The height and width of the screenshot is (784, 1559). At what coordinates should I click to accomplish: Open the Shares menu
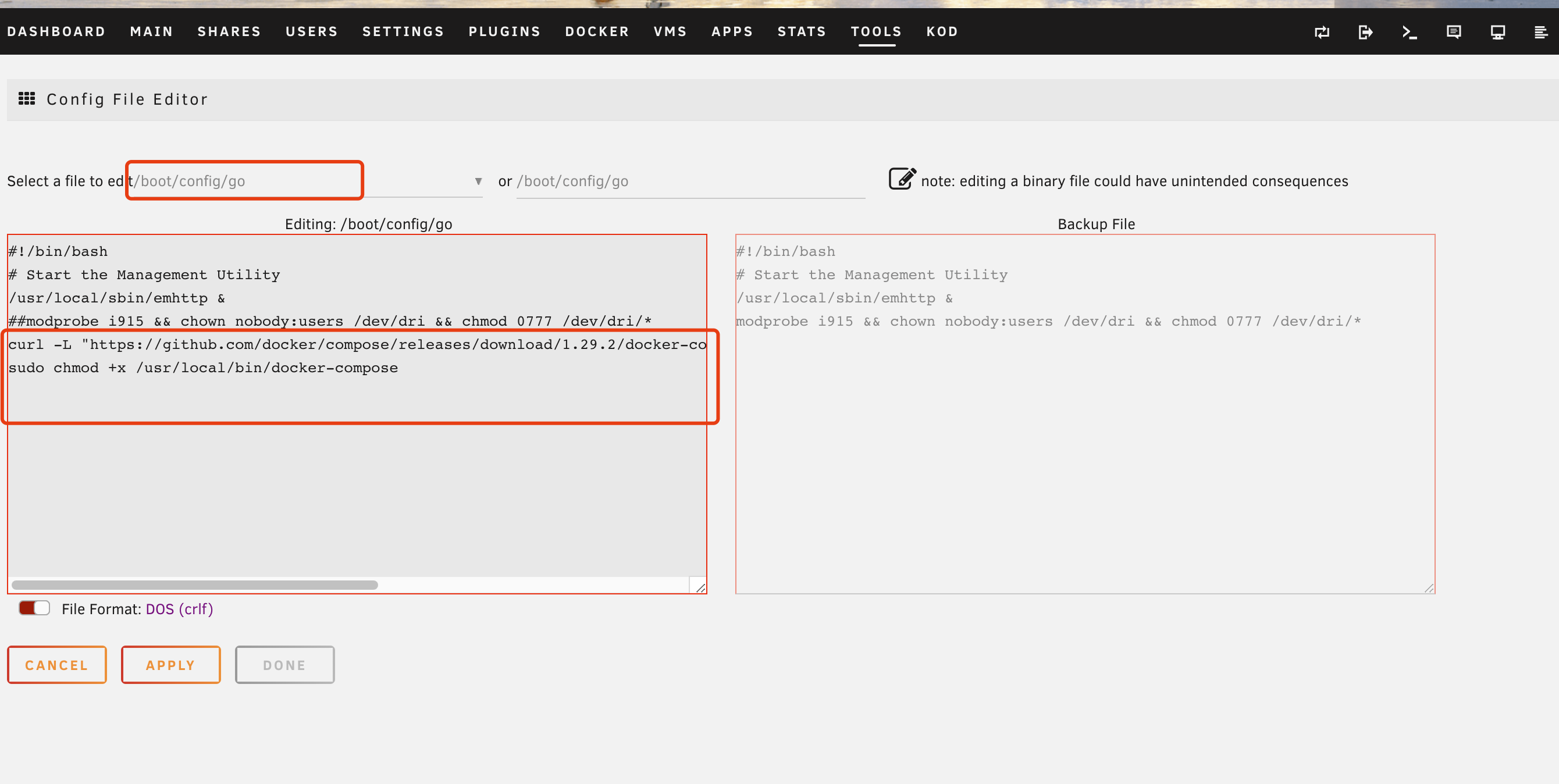coord(229,31)
